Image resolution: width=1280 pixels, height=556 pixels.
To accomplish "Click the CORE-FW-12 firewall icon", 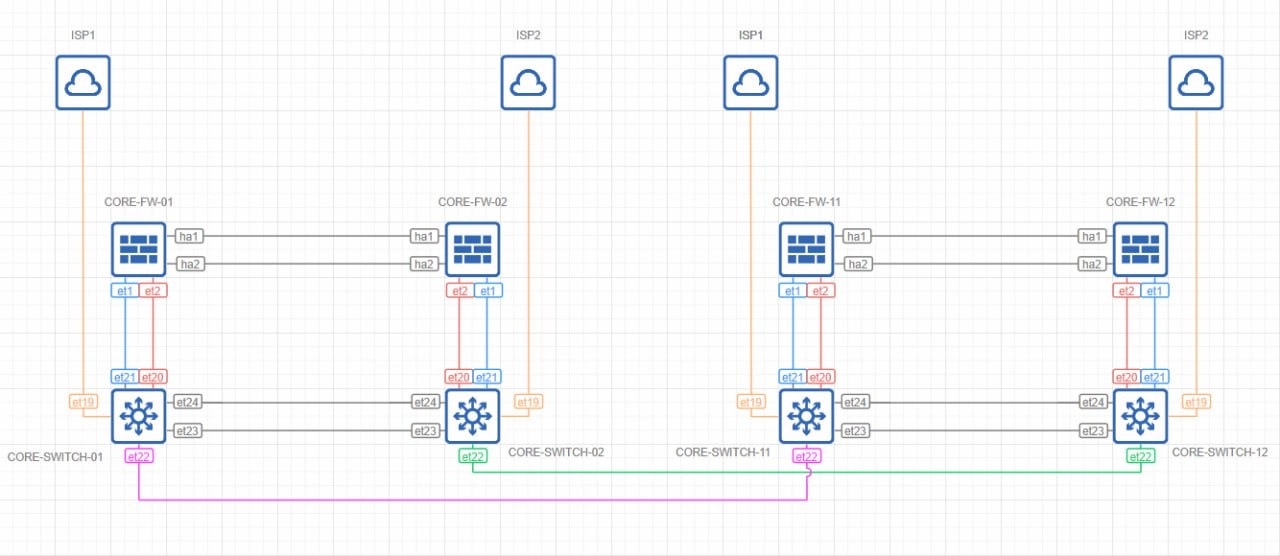I will click(1141, 249).
